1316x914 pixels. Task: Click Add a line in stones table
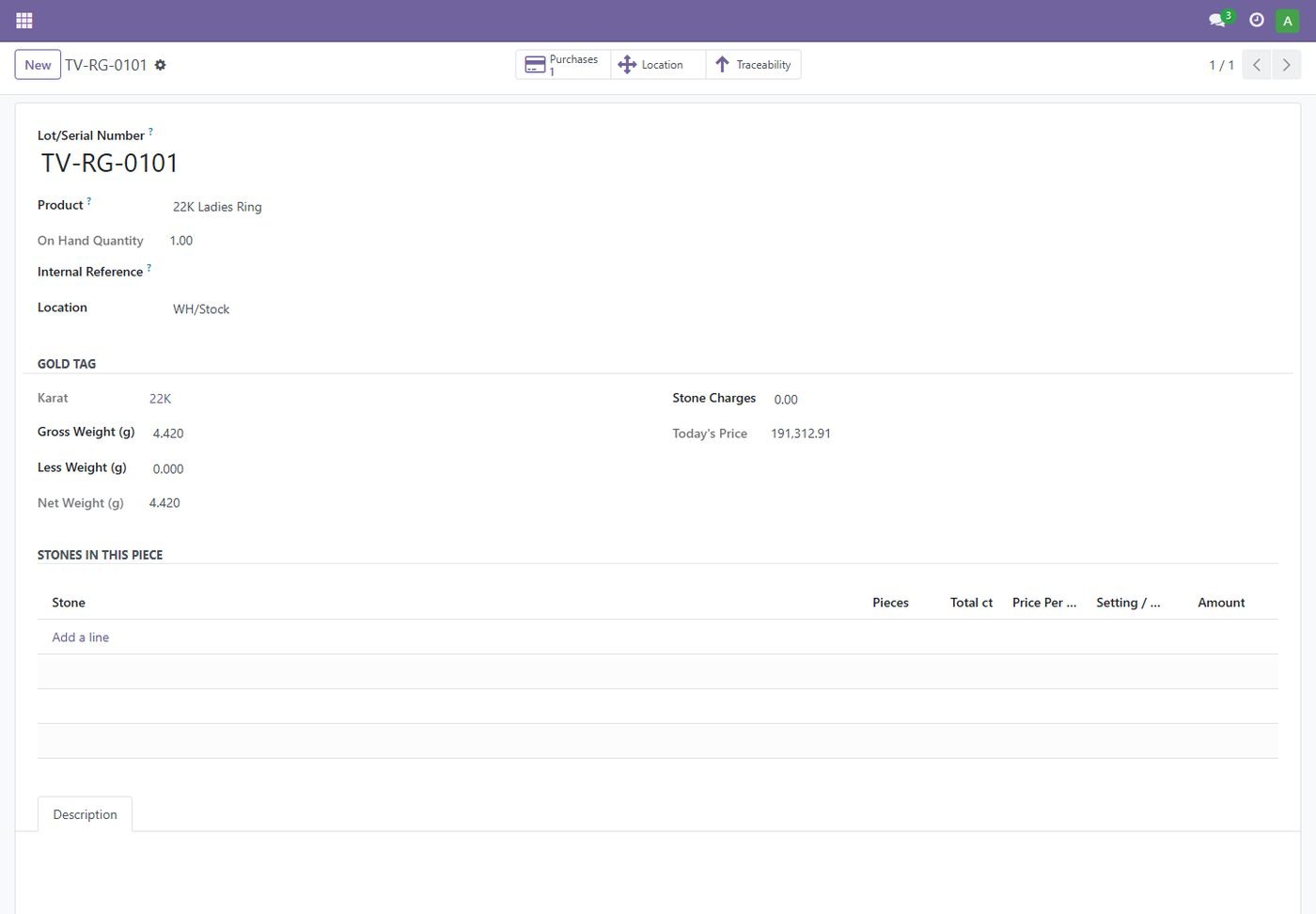pos(81,638)
